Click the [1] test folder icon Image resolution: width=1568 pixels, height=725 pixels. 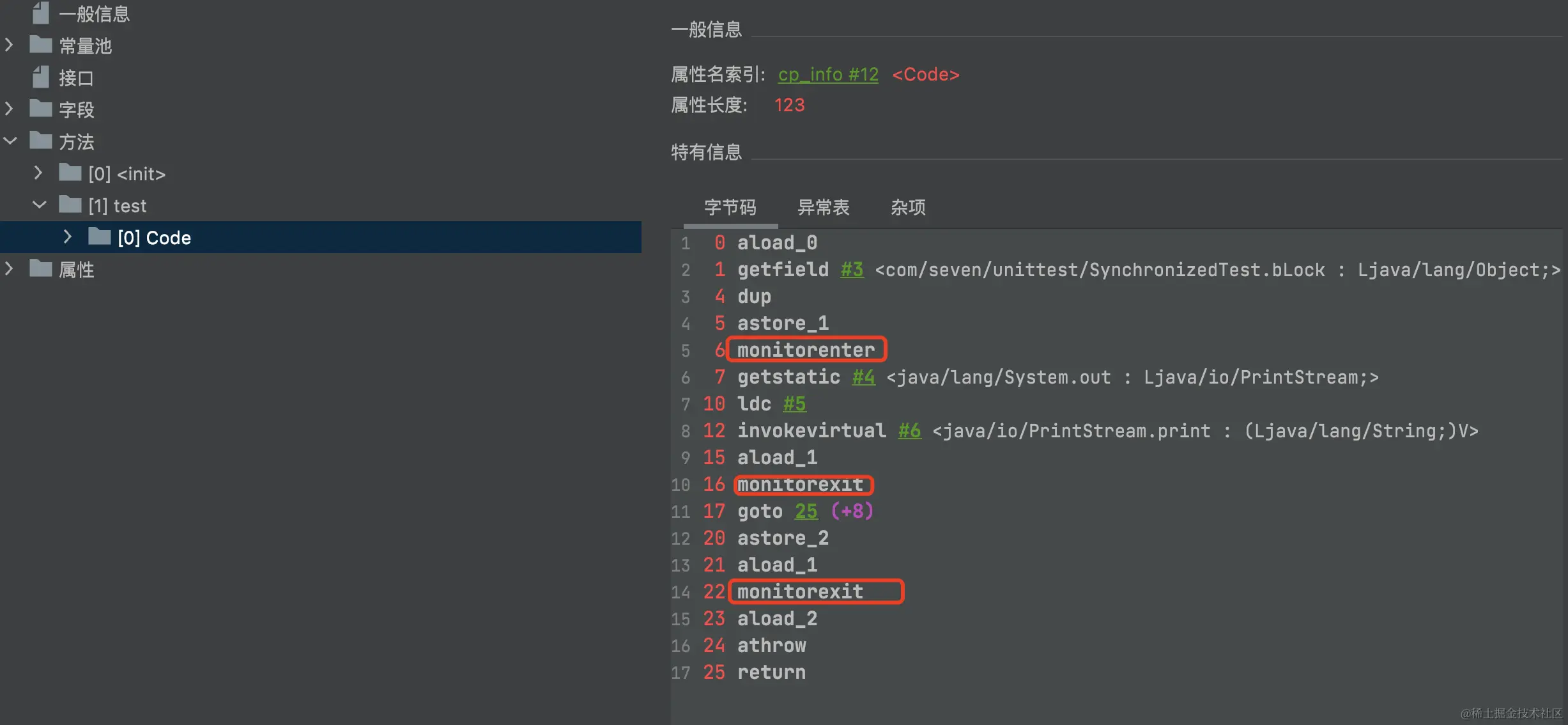pyautogui.click(x=70, y=205)
